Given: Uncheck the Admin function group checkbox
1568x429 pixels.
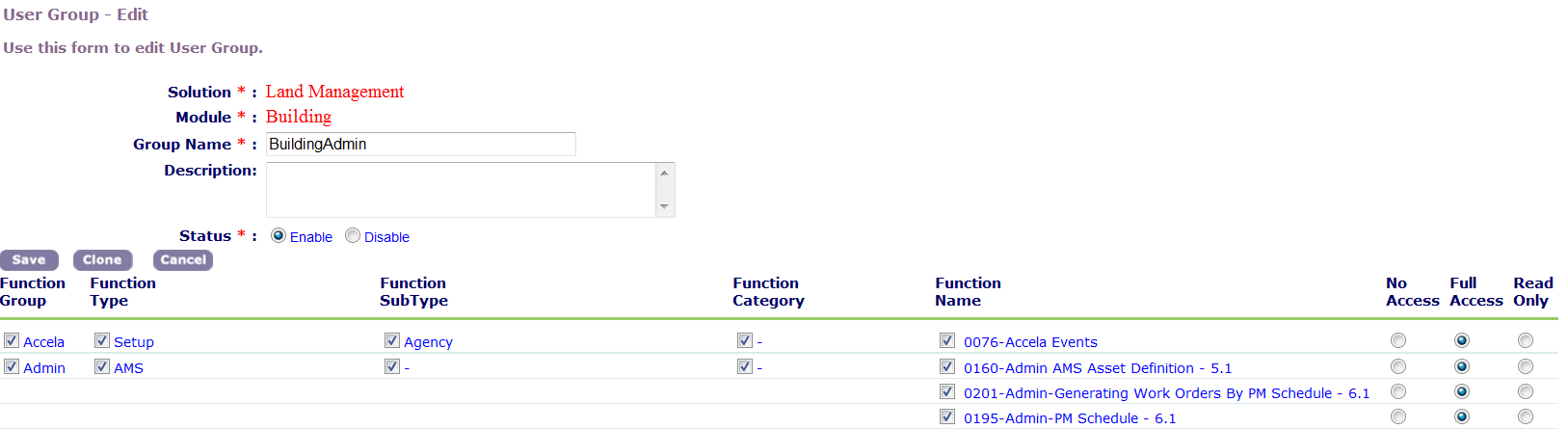Looking at the screenshot, I should (x=12, y=367).
